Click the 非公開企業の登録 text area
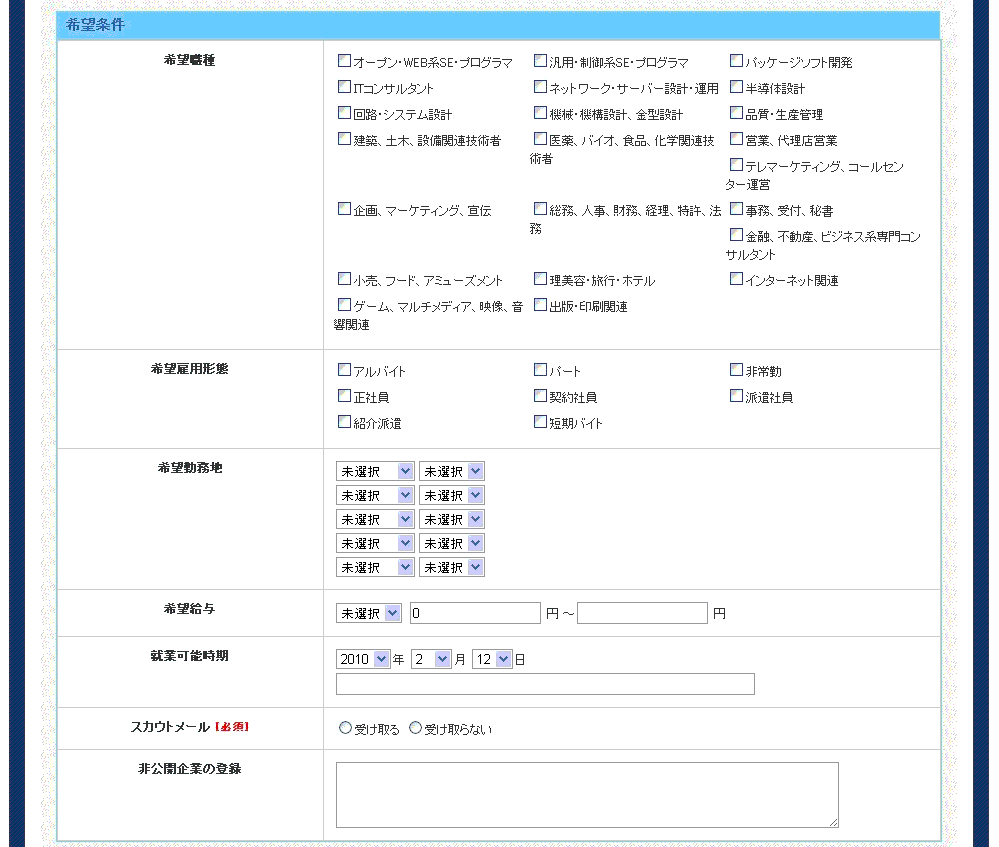The width and height of the screenshot is (999, 847). (587, 795)
